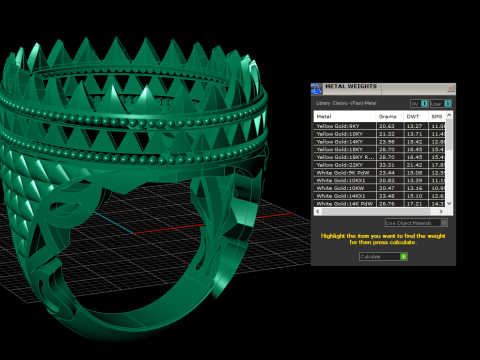Click the Calculate button

click(383, 256)
